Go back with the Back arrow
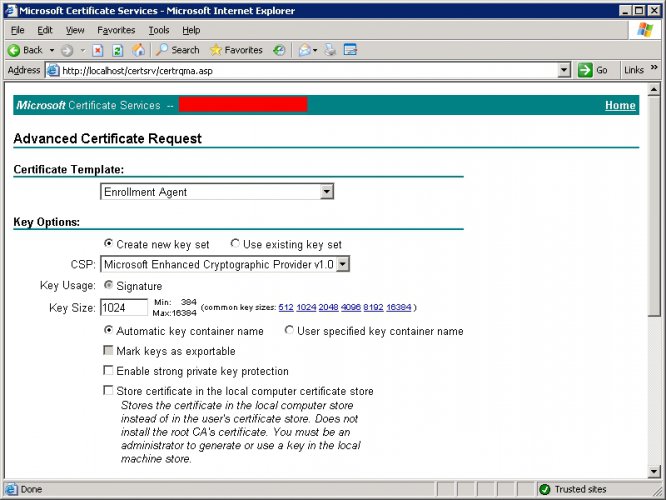 pyautogui.click(x=25, y=50)
